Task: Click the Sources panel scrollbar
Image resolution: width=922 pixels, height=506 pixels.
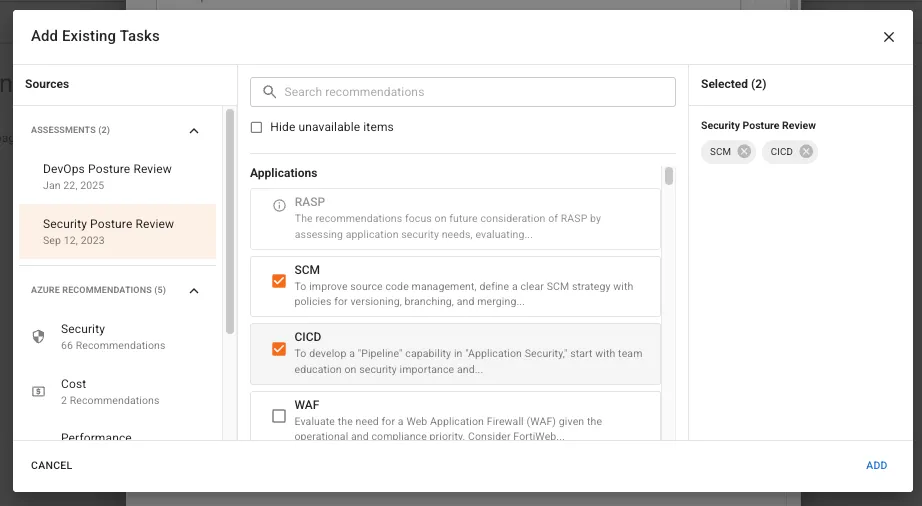Action: pos(230,222)
